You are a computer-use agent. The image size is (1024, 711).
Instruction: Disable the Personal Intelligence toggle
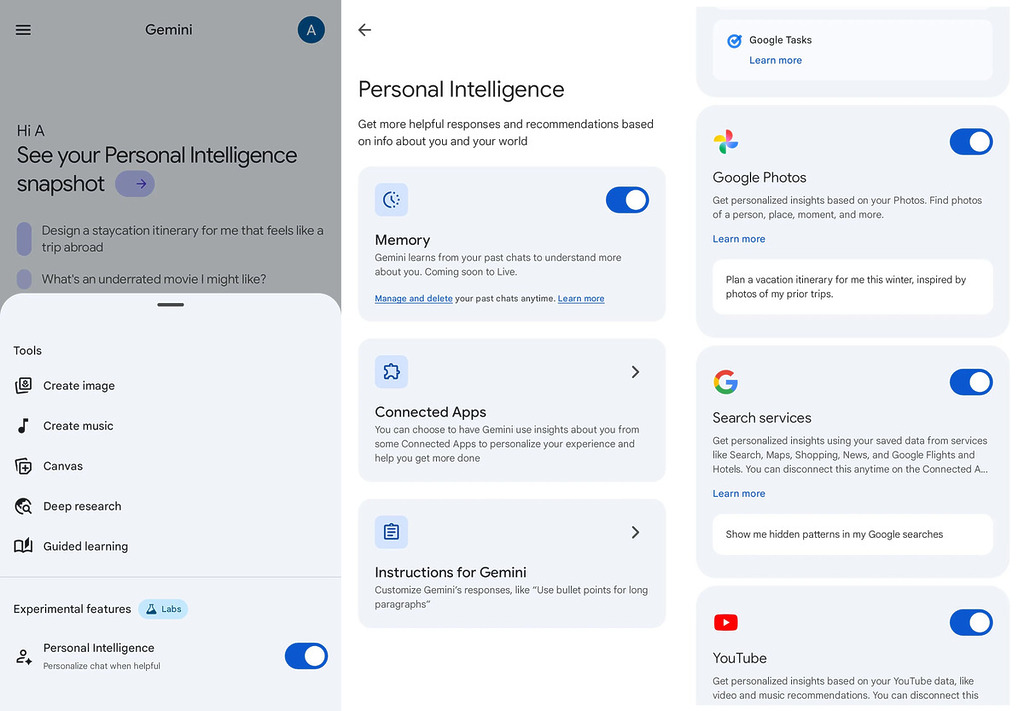[x=306, y=656]
